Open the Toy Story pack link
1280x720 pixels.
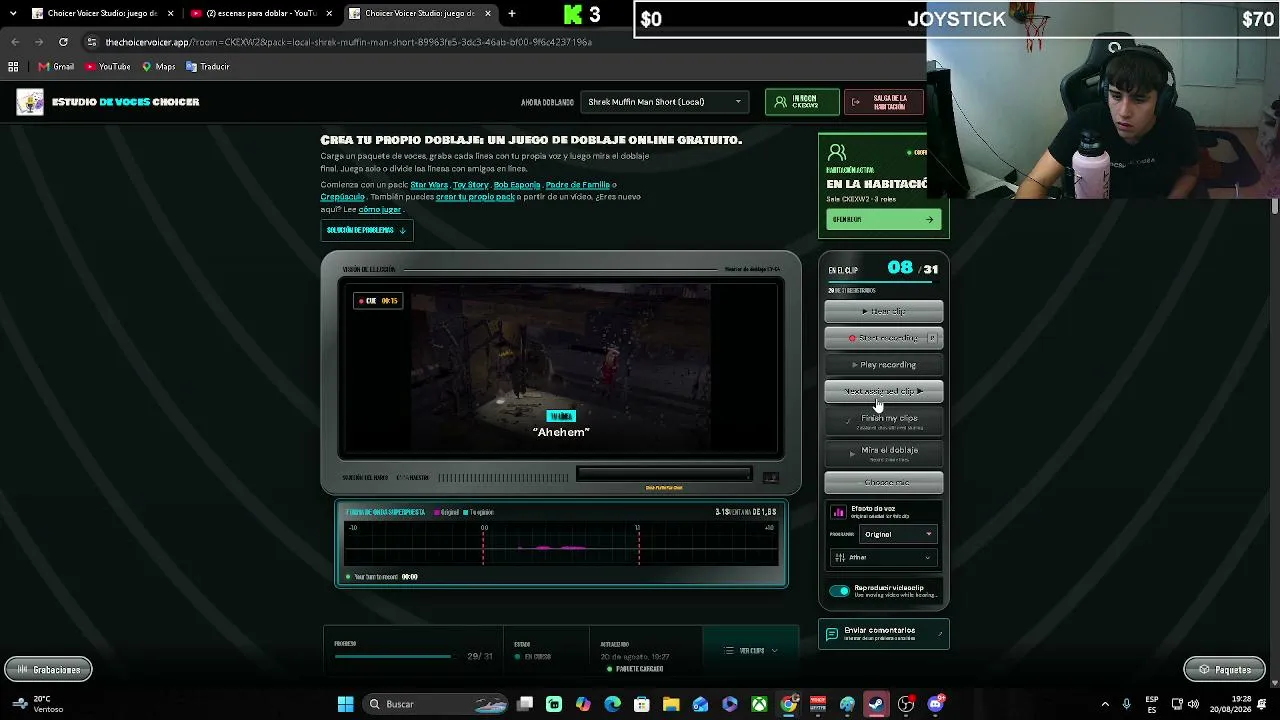470,185
